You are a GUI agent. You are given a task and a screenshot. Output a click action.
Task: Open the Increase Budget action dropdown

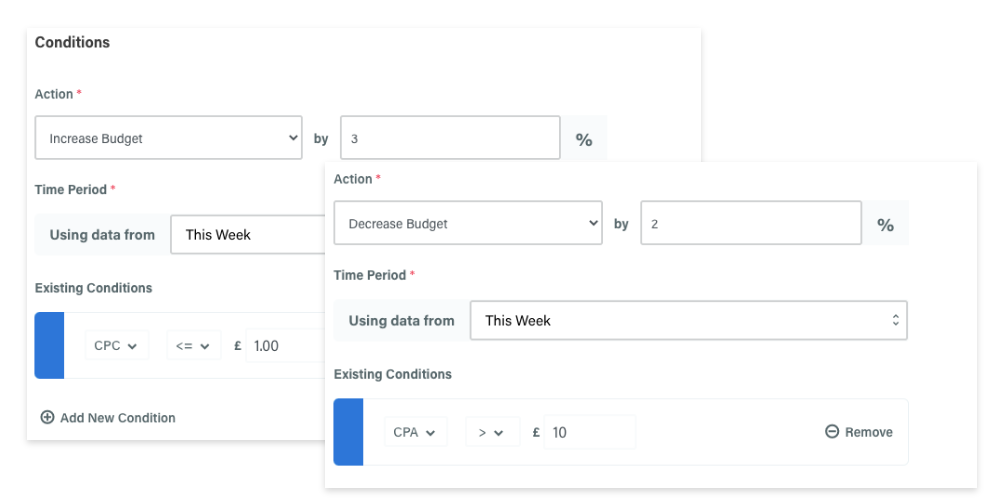[x=168, y=137]
